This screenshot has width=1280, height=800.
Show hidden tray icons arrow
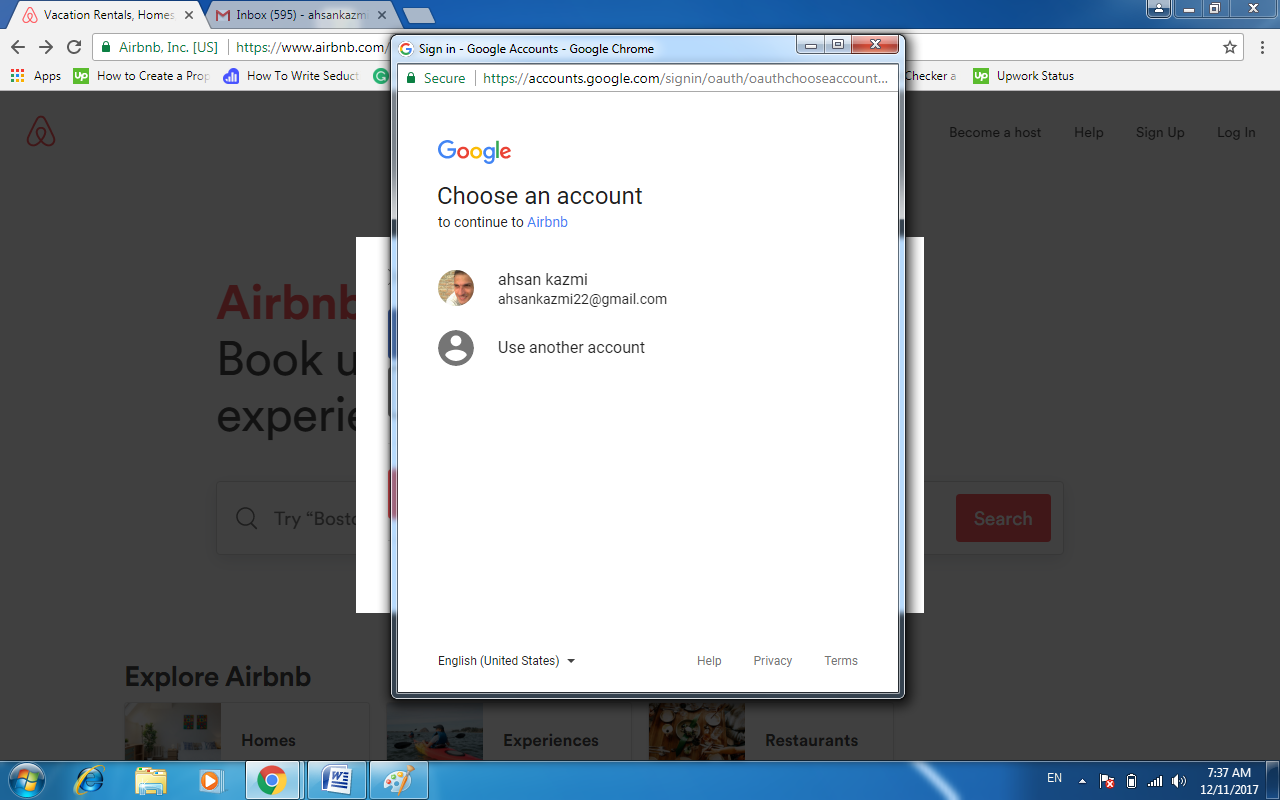click(x=1082, y=780)
